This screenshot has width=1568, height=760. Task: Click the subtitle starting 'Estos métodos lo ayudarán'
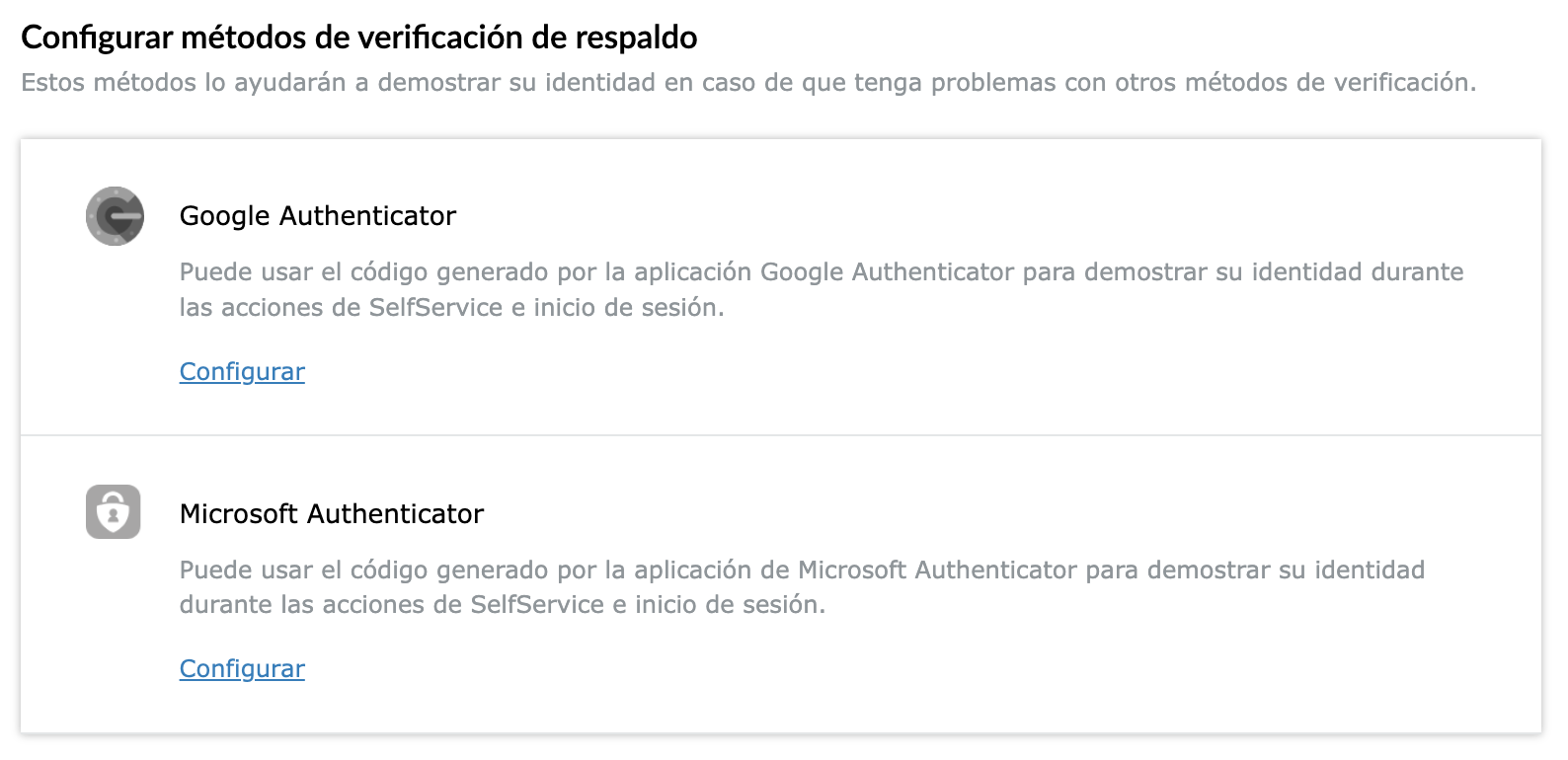click(x=747, y=83)
